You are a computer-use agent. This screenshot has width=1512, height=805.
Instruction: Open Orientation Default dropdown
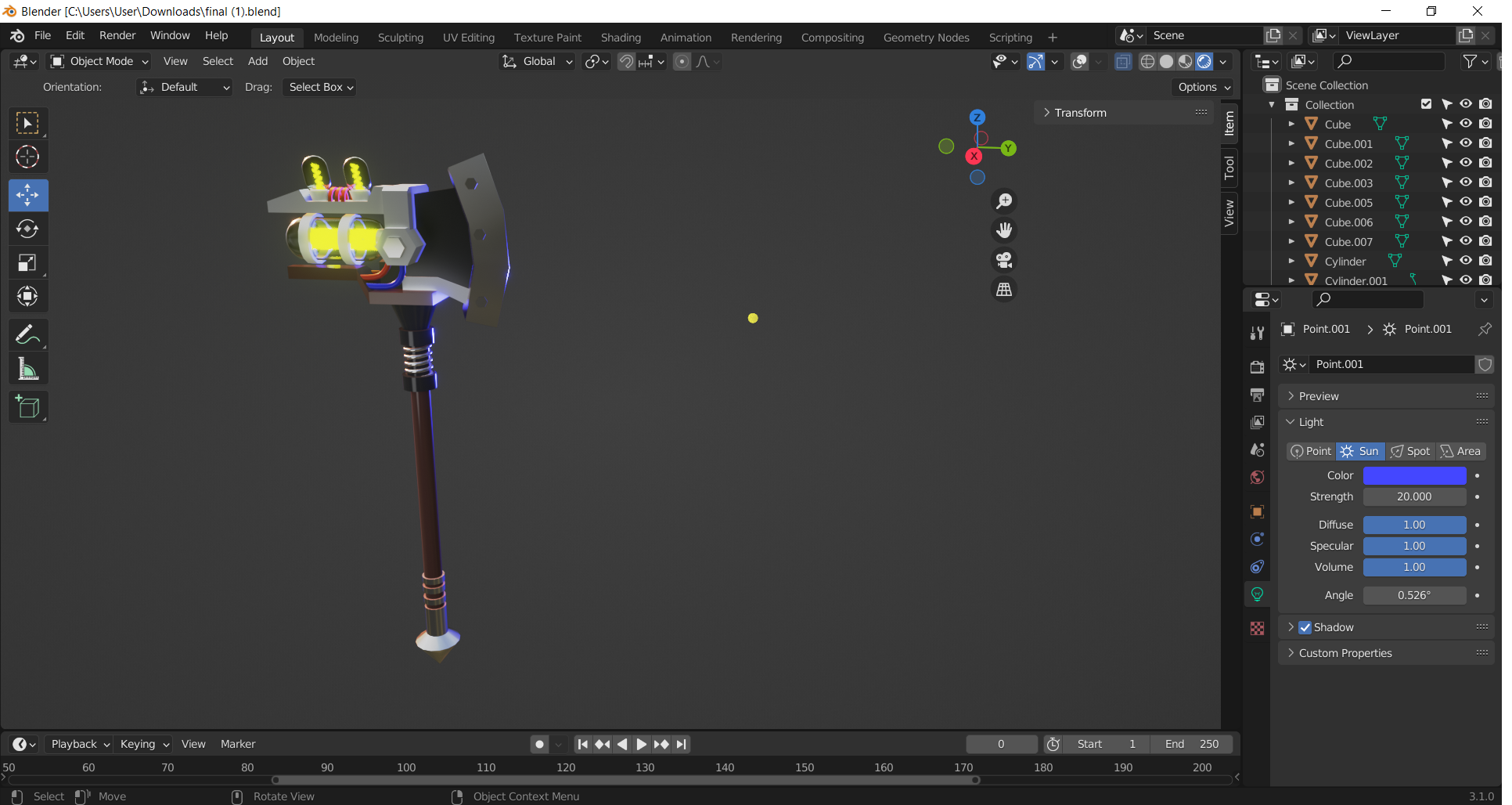pyautogui.click(x=185, y=87)
